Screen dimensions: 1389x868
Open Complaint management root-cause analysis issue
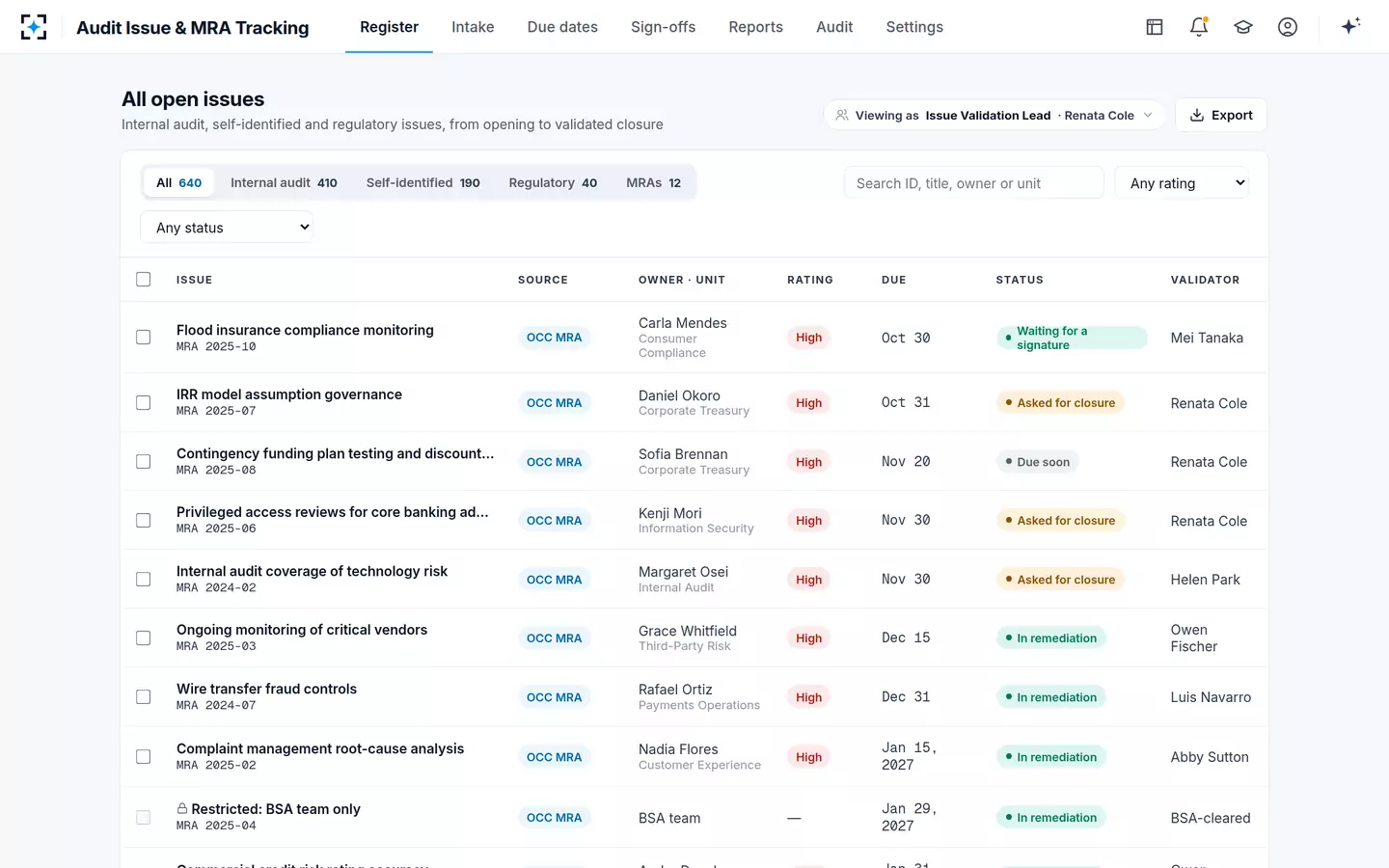click(x=320, y=748)
